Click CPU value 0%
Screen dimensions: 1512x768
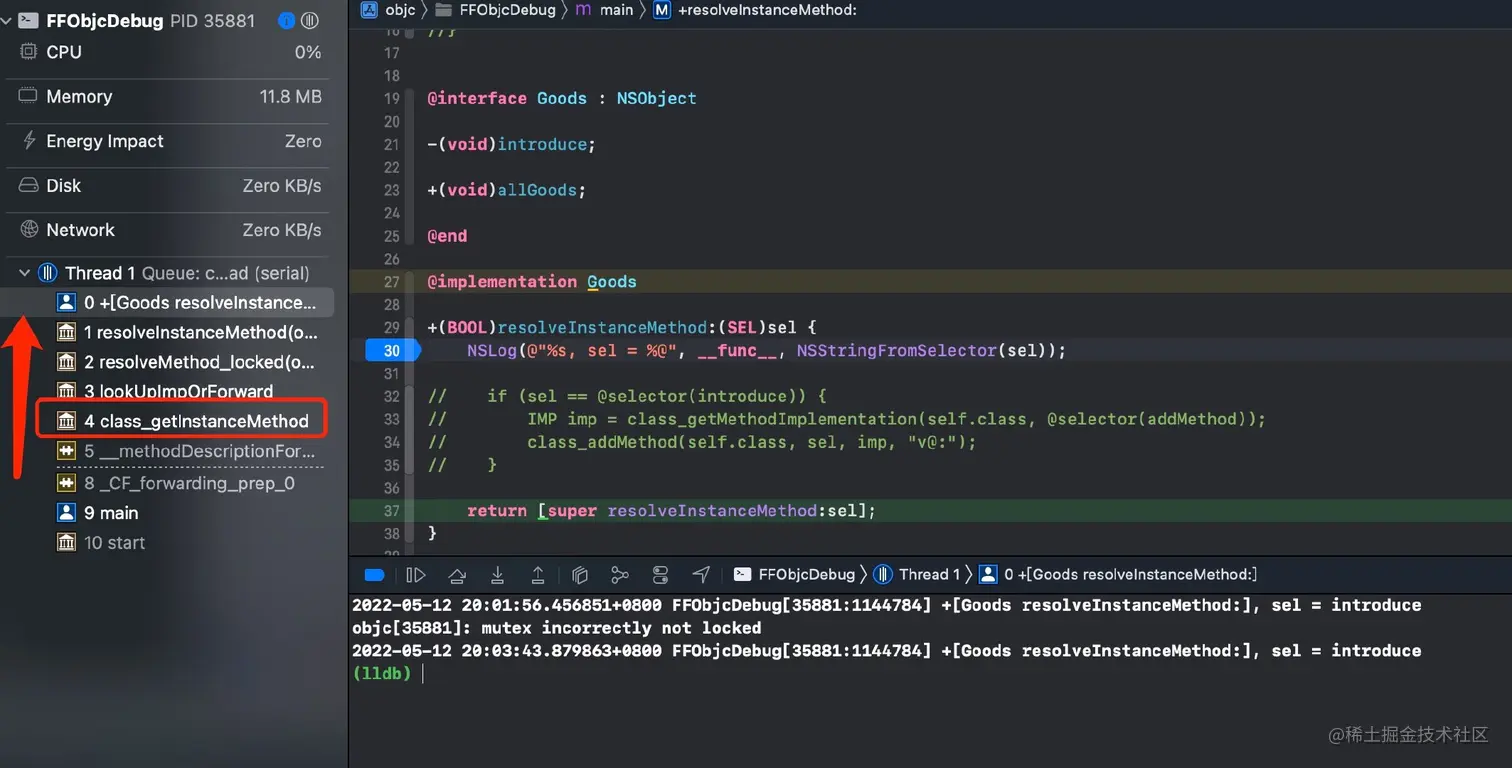click(308, 52)
